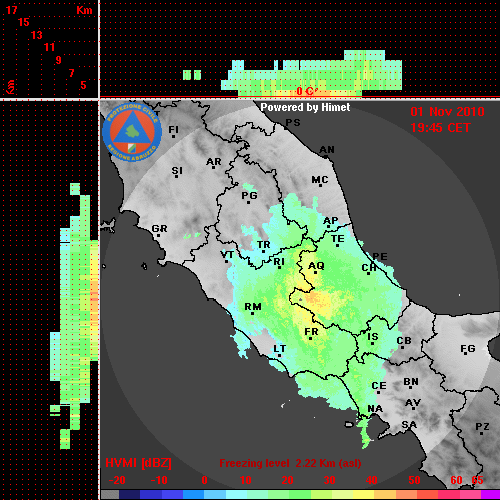Click the '15' km altitude label

(x=24, y=22)
